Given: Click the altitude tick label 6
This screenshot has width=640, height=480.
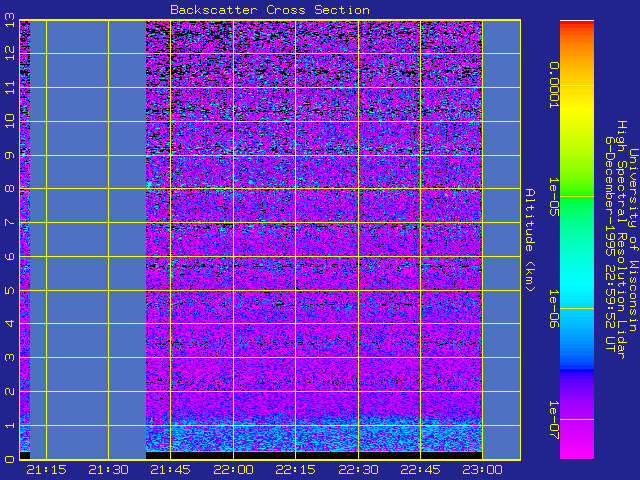Looking at the screenshot, I should (10, 256).
